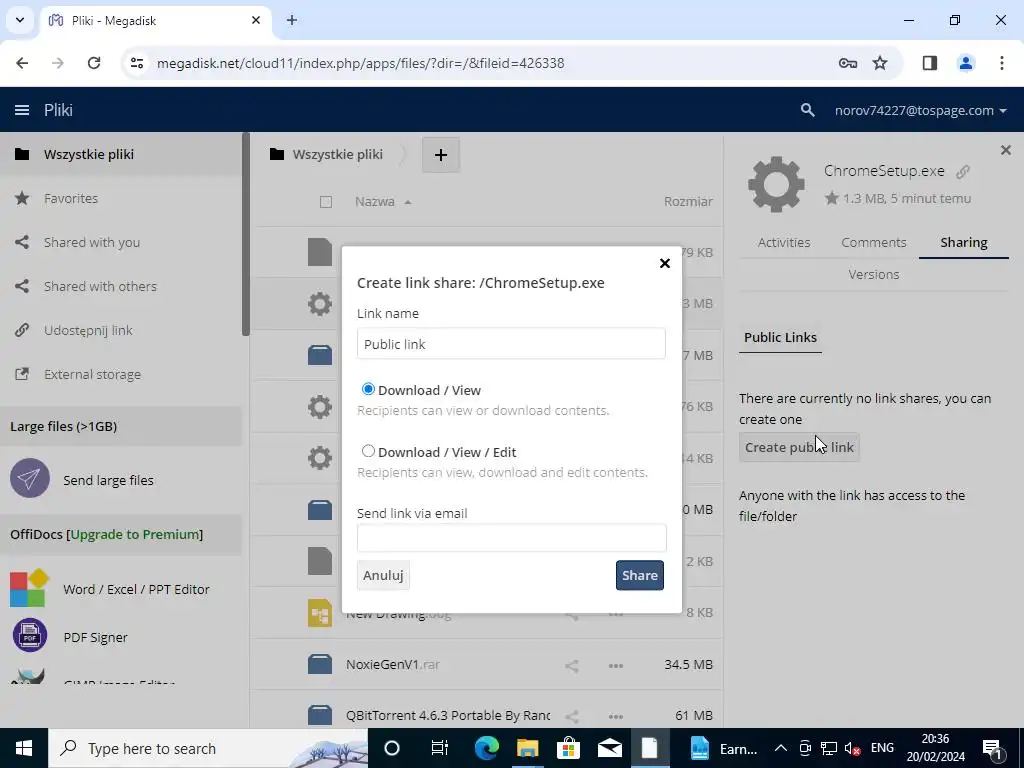Open the password manager key icon
1024x768 pixels.
pos(848,63)
